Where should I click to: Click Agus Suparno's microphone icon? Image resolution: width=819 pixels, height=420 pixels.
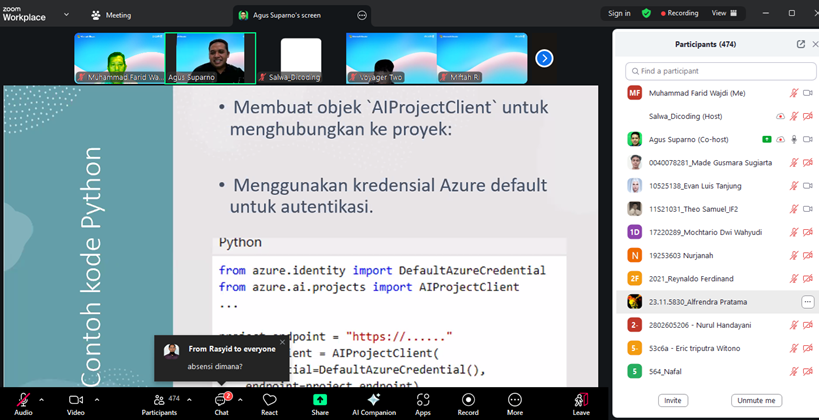click(793, 139)
